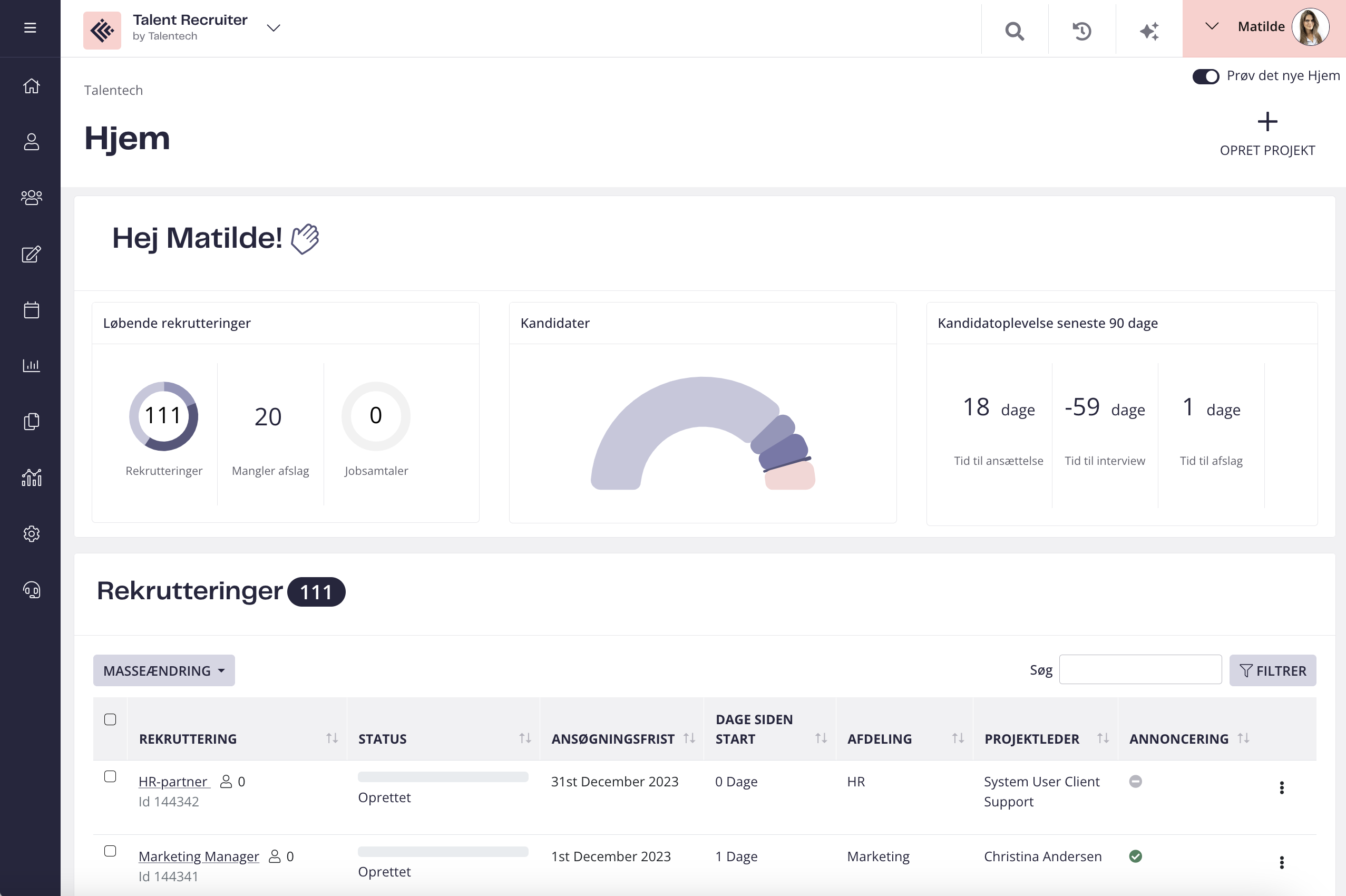Click the support headset sidebar icon
This screenshot has width=1346, height=896.
[x=31, y=589]
